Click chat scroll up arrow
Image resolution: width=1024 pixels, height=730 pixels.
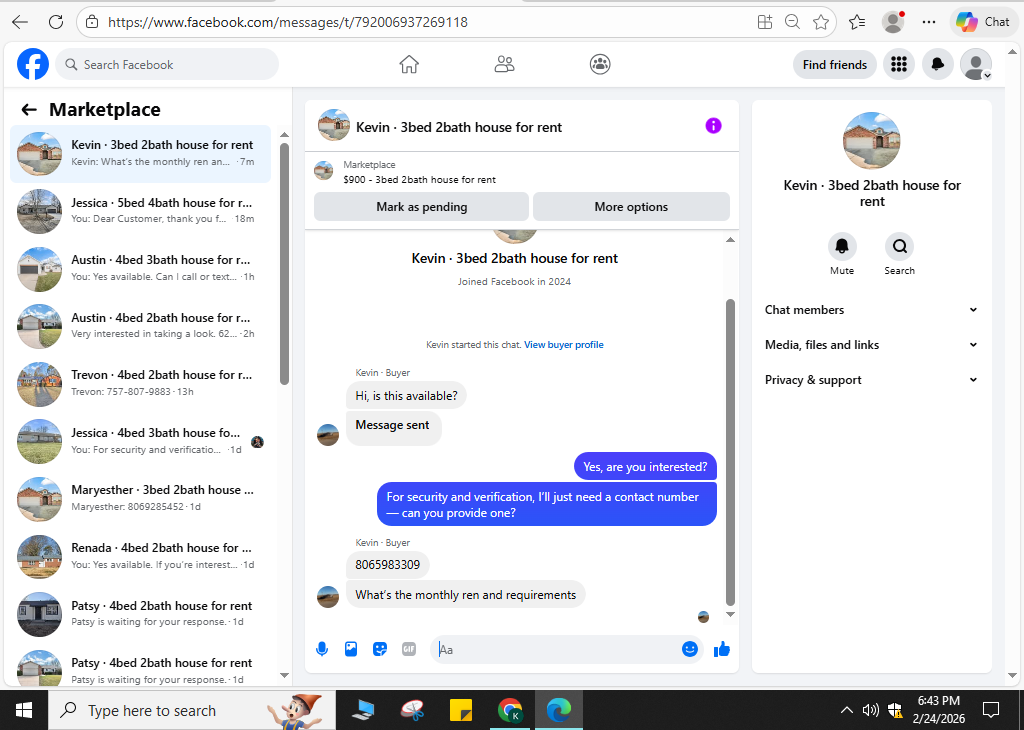730,240
